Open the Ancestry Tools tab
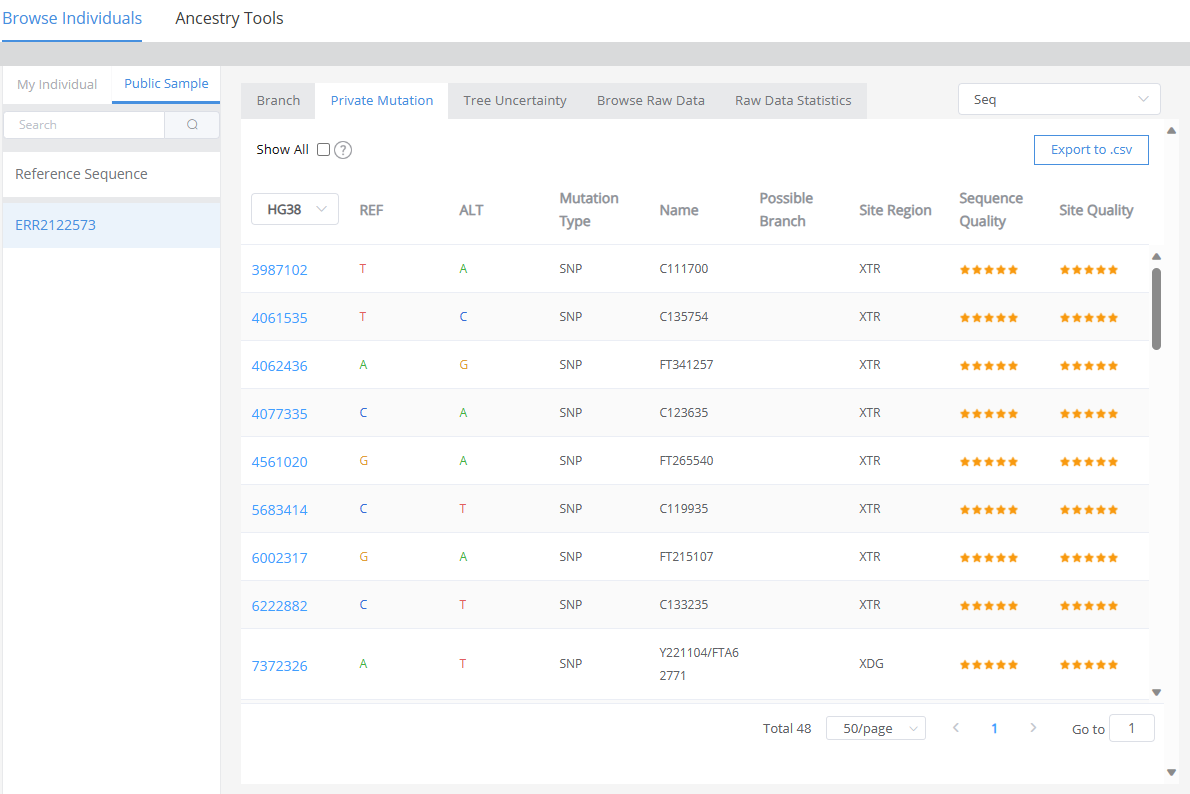This screenshot has height=794, width=1190. [229, 18]
